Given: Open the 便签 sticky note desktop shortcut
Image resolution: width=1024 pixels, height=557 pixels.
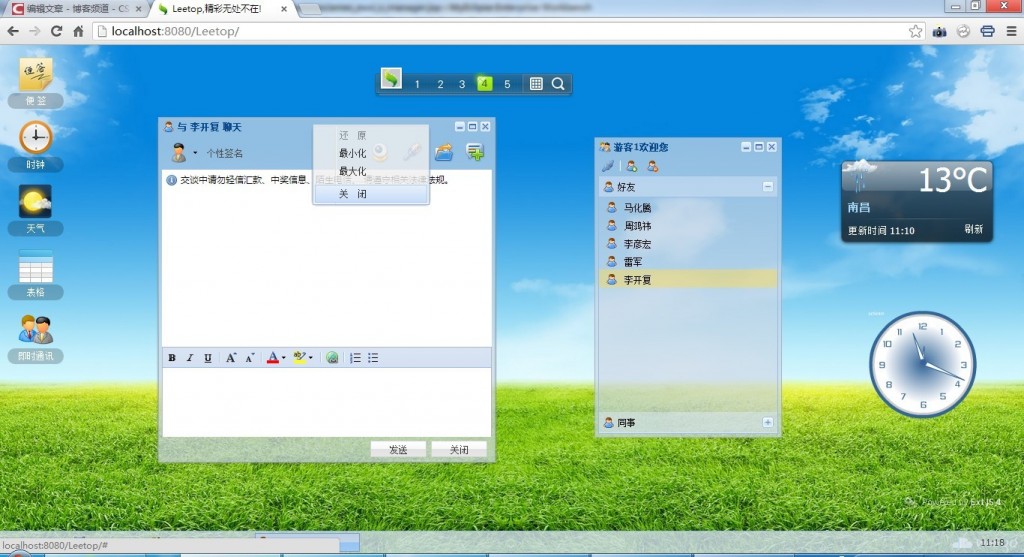Looking at the screenshot, I should click(x=35, y=82).
